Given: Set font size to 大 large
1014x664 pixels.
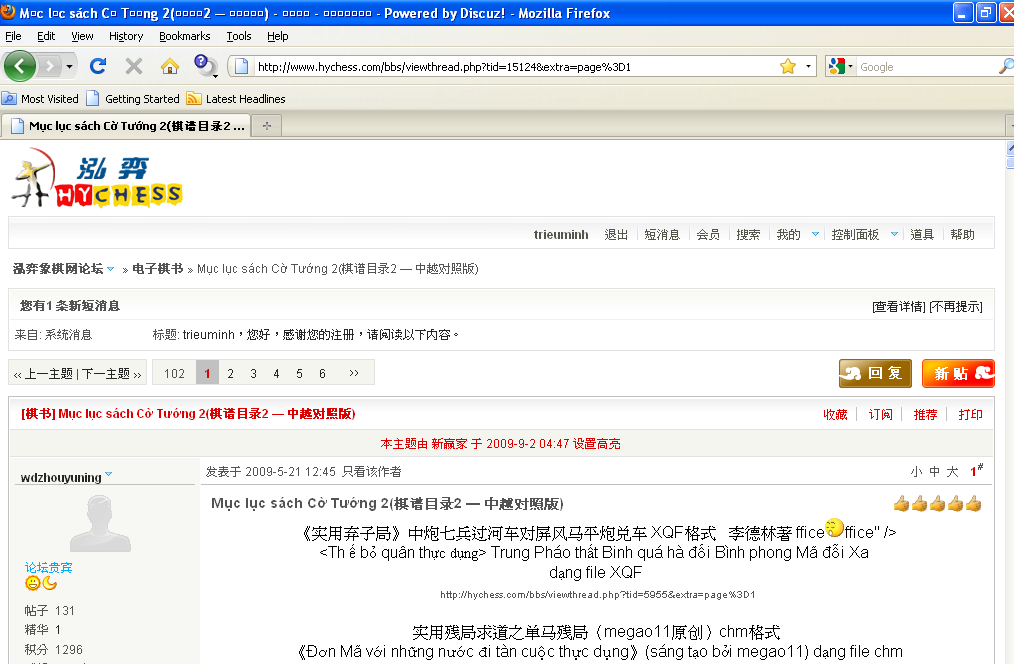Looking at the screenshot, I should 952,472.
